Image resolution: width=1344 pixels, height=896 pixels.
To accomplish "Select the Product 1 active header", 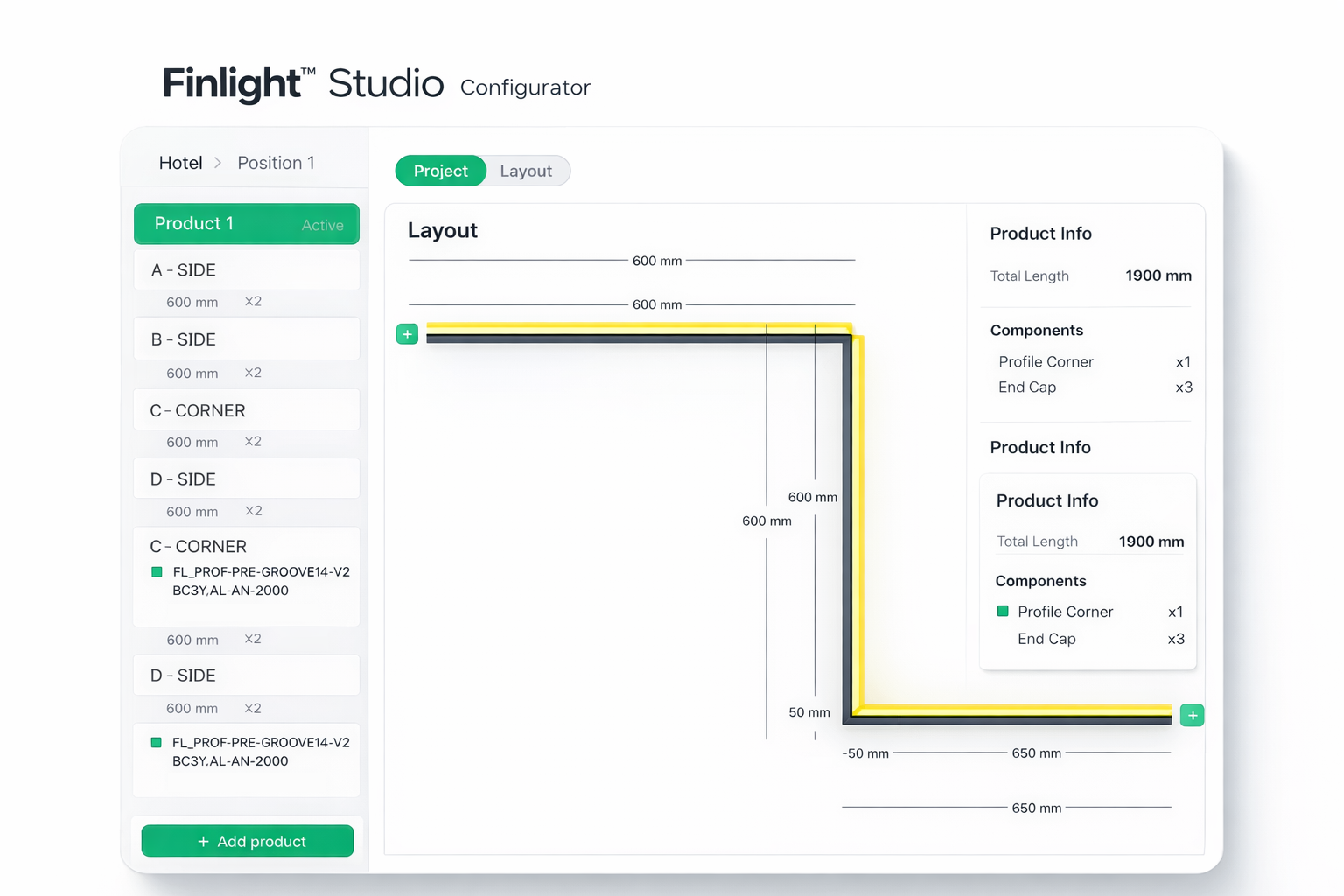I will point(247,224).
